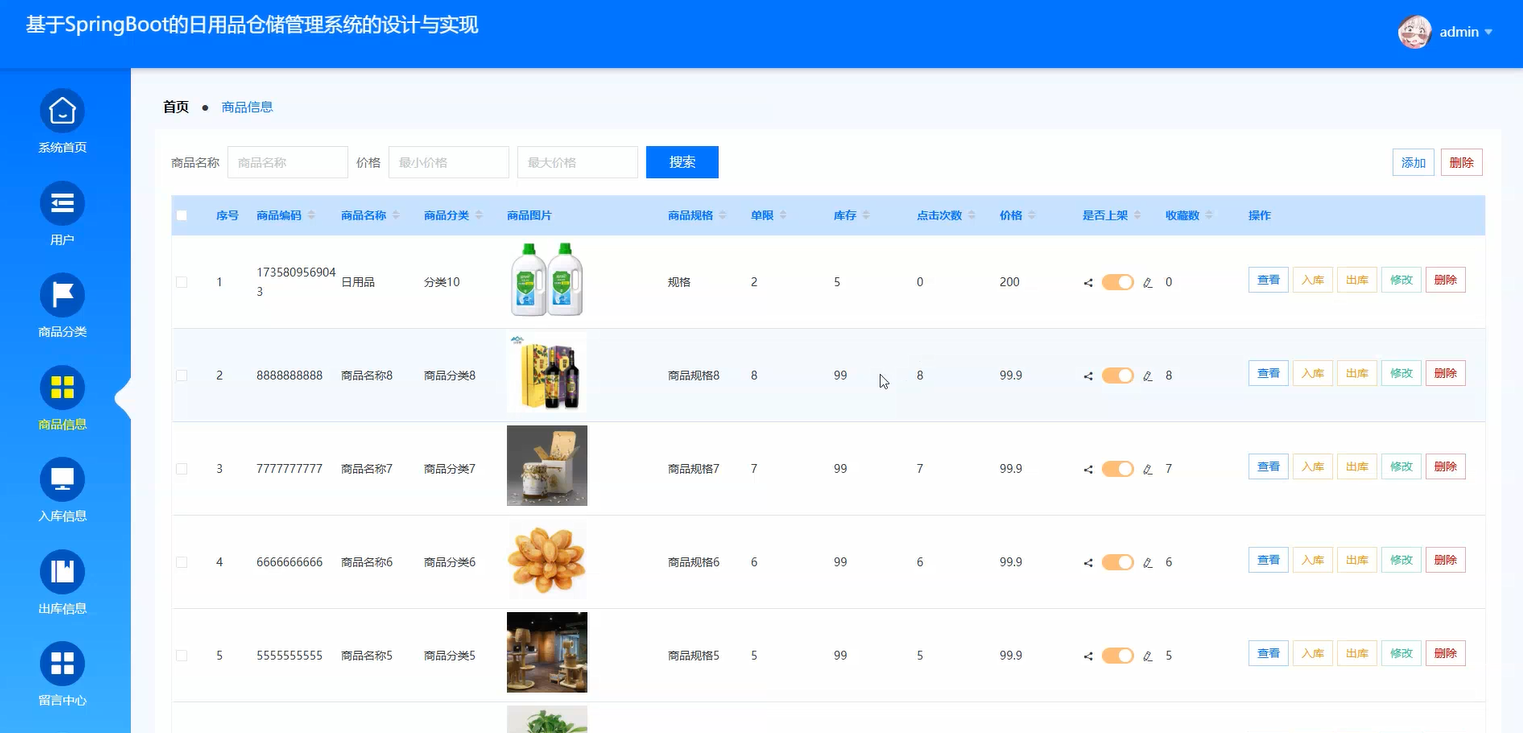Toggle 是否上架 switch for 商品名称8
Screen dimensions: 1523x733
[1117, 375]
